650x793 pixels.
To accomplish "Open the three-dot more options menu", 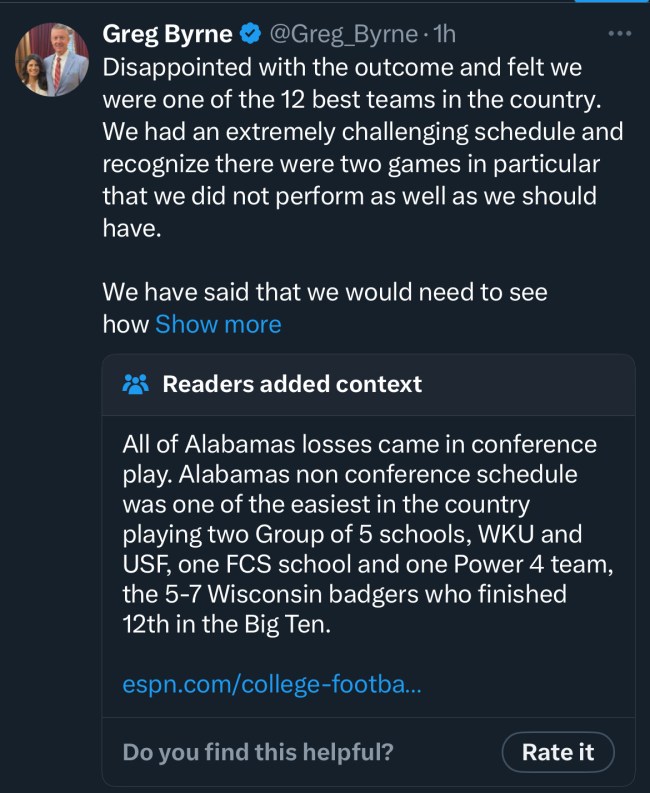I will click(x=620, y=34).
